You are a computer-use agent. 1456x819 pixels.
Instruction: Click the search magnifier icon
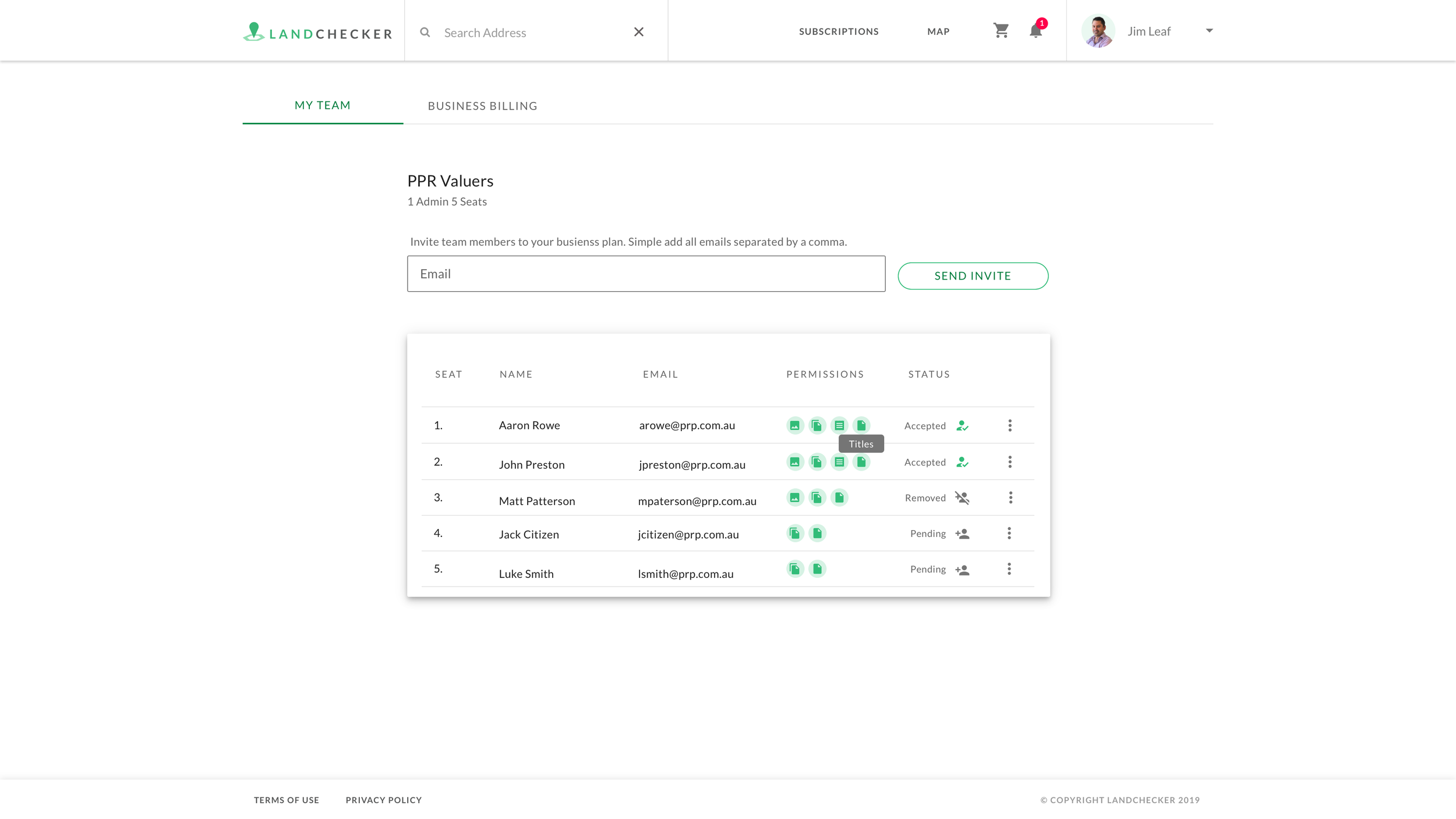pos(425,32)
